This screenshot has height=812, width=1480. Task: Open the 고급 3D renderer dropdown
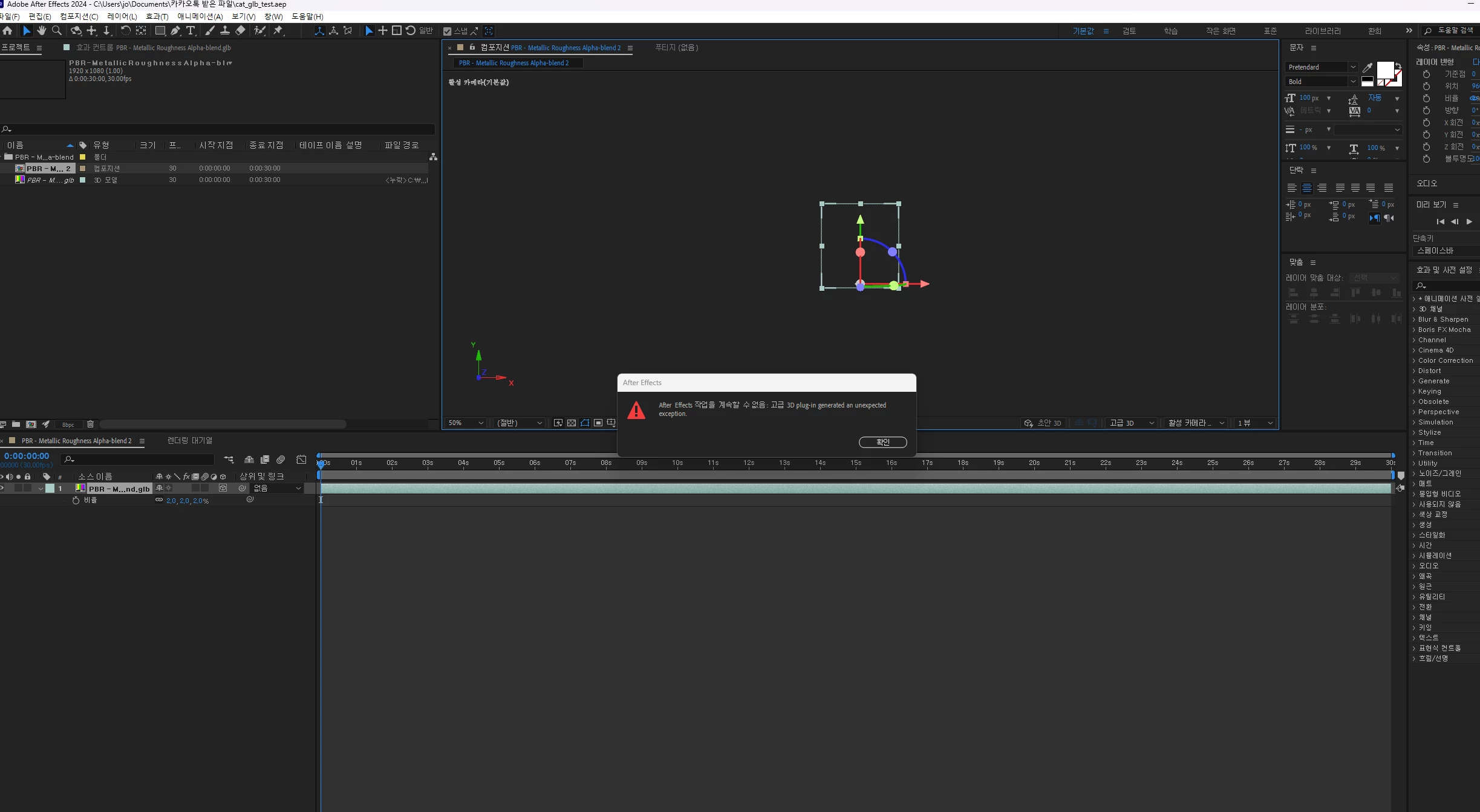point(1132,423)
